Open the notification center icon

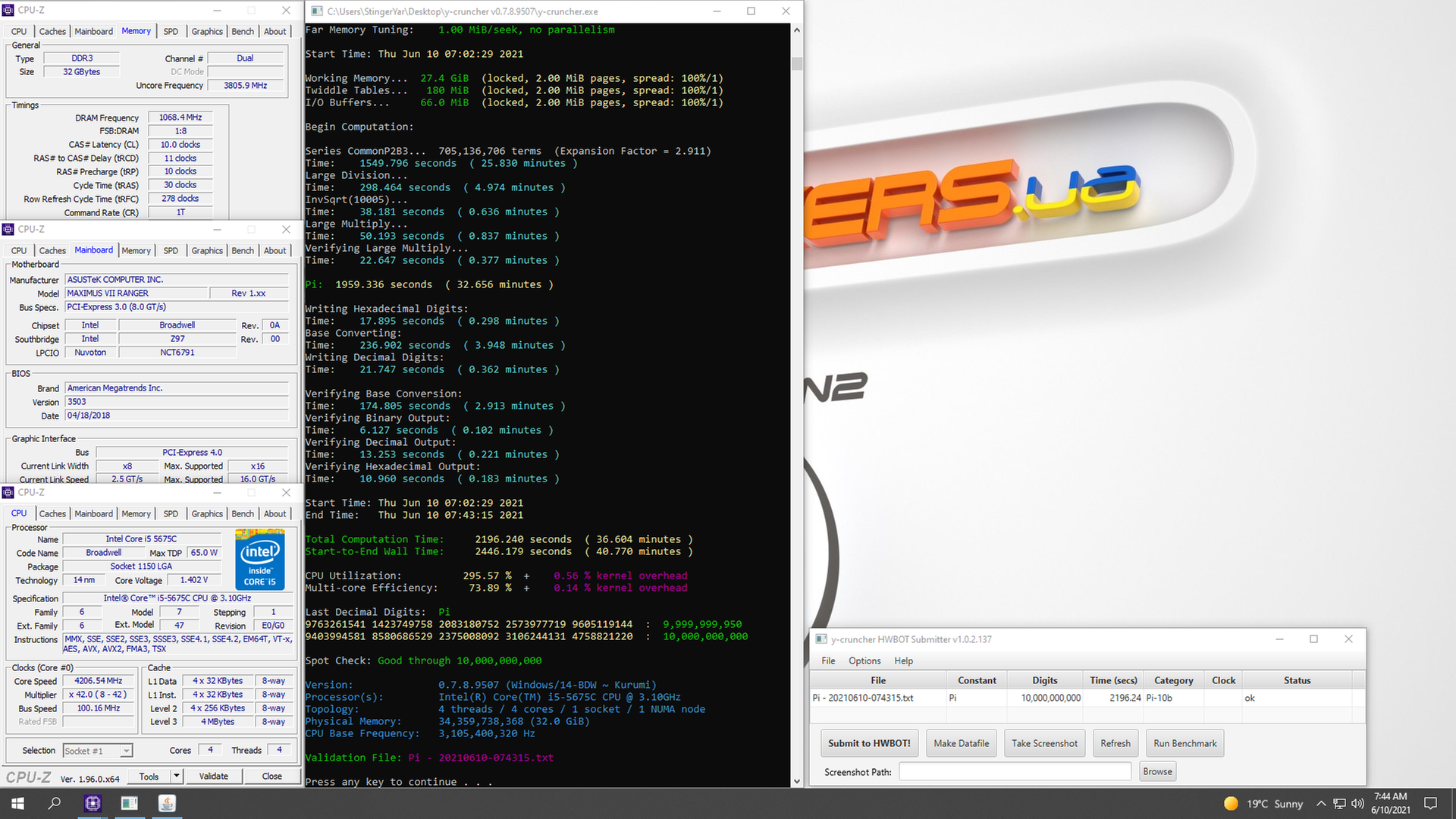pyautogui.click(x=1431, y=804)
